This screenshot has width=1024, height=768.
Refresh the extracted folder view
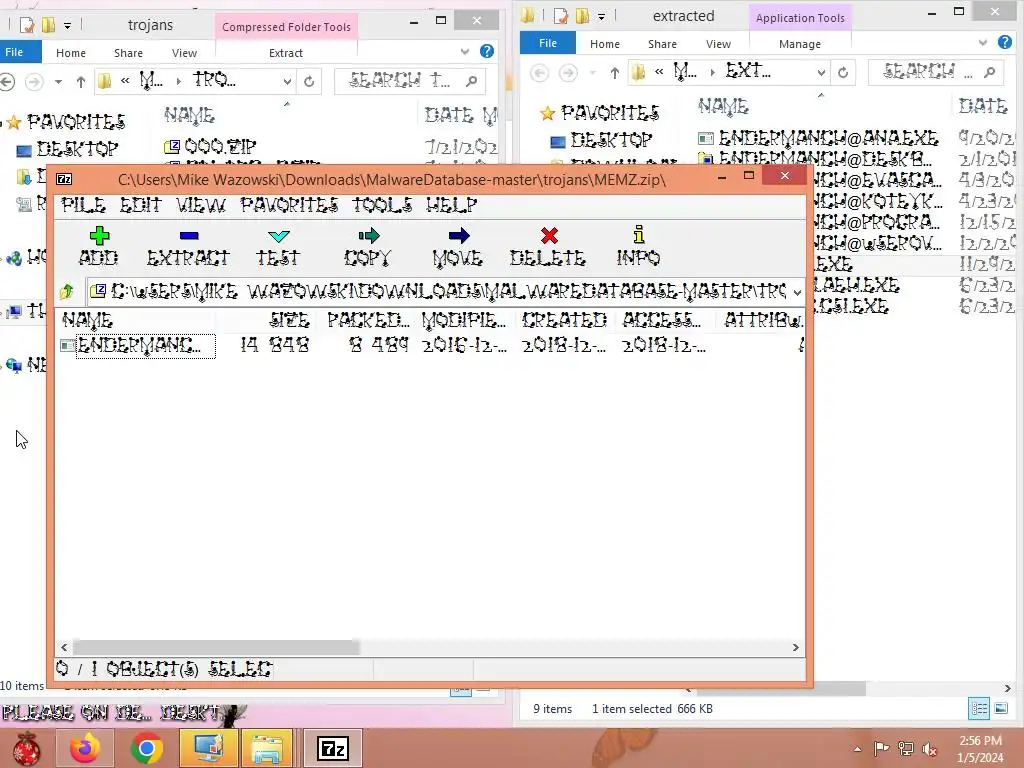point(843,72)
